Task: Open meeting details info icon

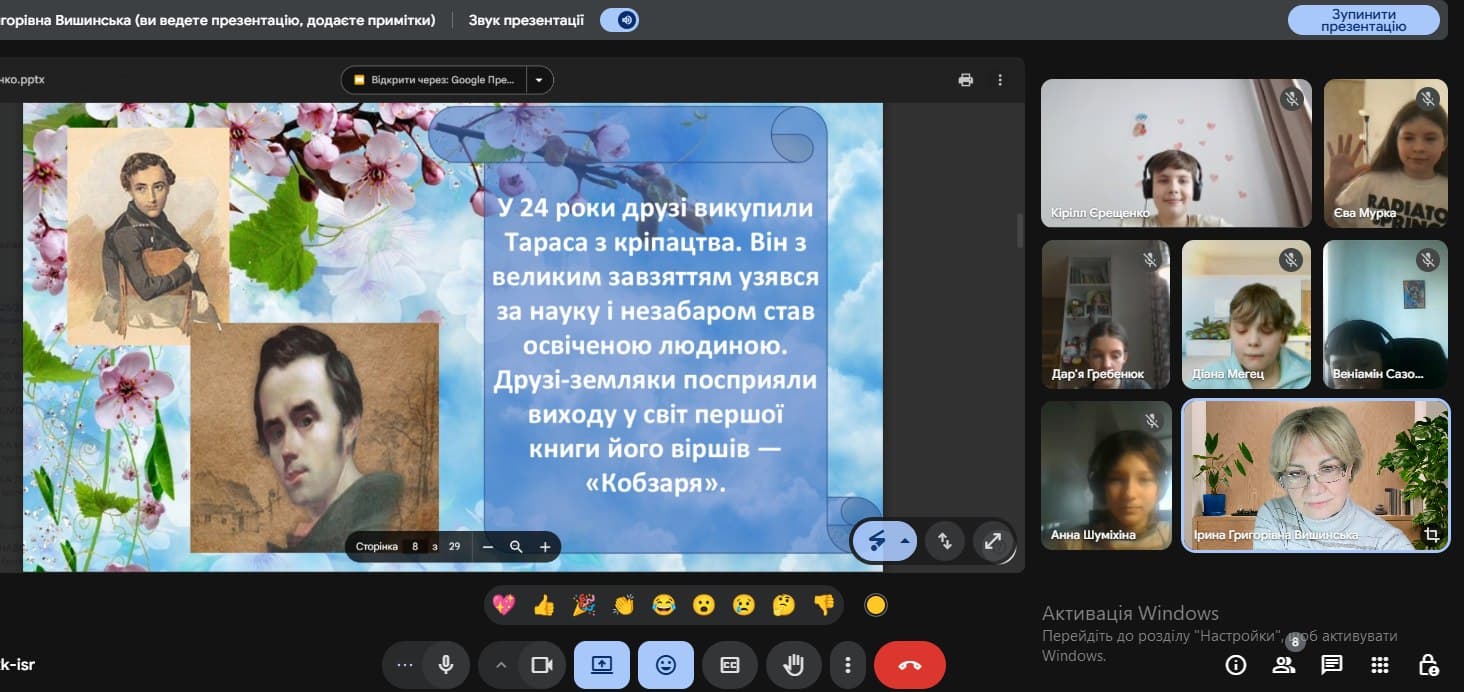Action: click(x=1236, y=665)
